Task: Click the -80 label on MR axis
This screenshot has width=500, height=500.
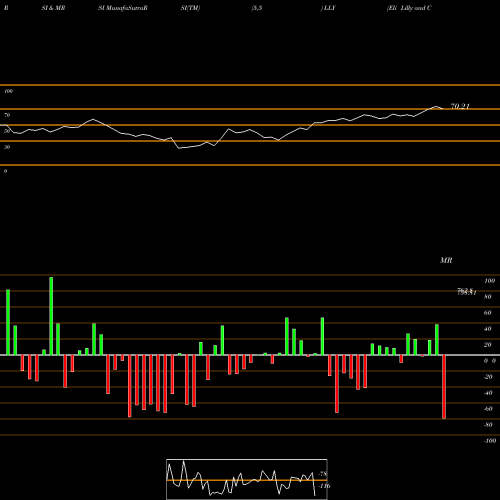Action: pyautogui.click(x=488, y=425)
